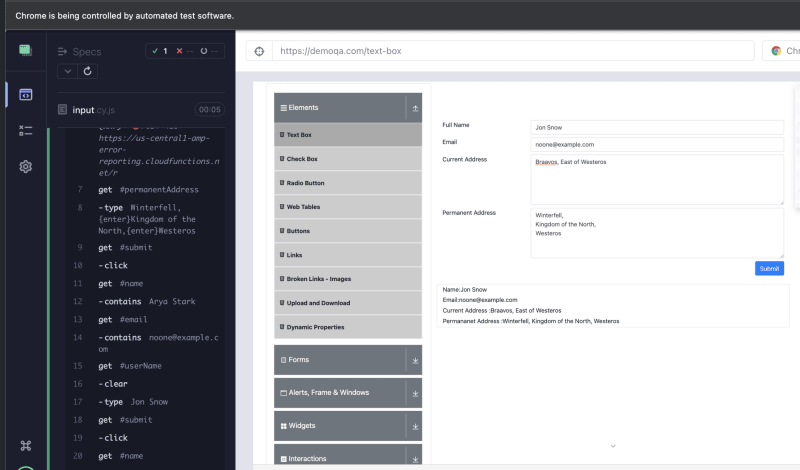This screenshot has width=800, height=470.
Task: Click the selector playground crosshair icon
Action: [259, 51]
